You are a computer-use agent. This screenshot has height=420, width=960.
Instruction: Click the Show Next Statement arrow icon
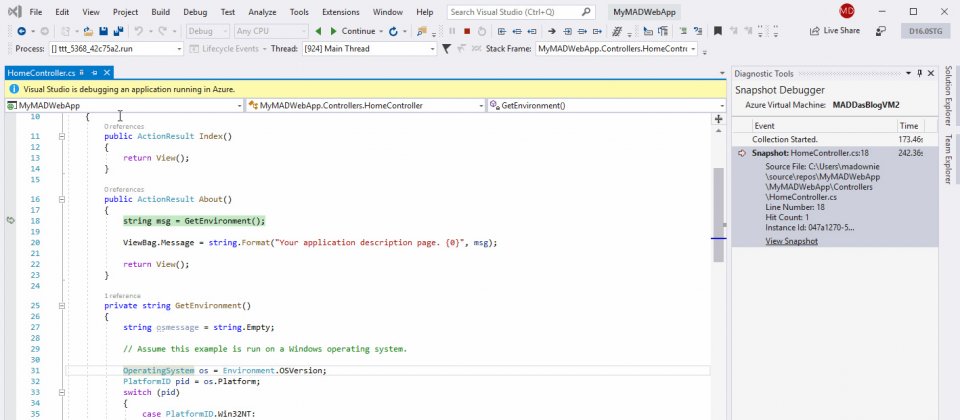pos(551,31)
